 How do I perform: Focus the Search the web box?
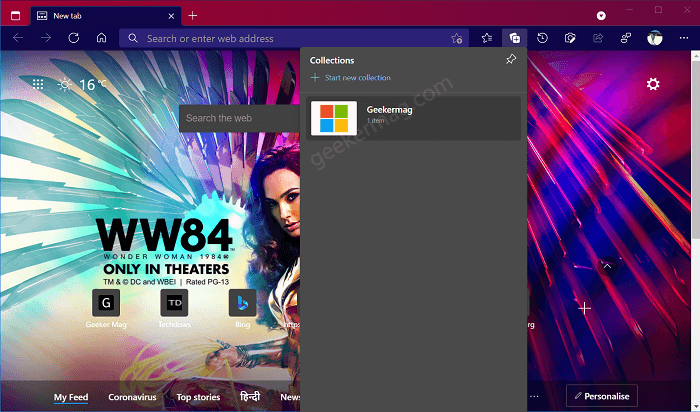point(240,118)
